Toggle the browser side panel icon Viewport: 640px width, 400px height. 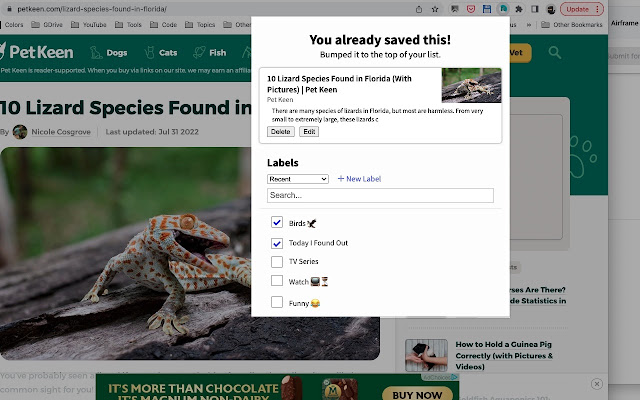click(535, 9)
